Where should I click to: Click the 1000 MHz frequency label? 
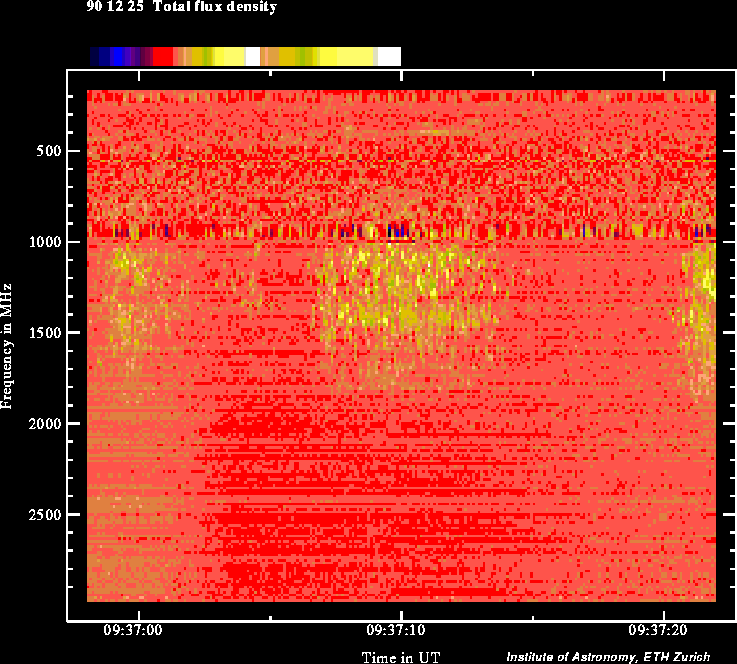(x=45, y=242)
